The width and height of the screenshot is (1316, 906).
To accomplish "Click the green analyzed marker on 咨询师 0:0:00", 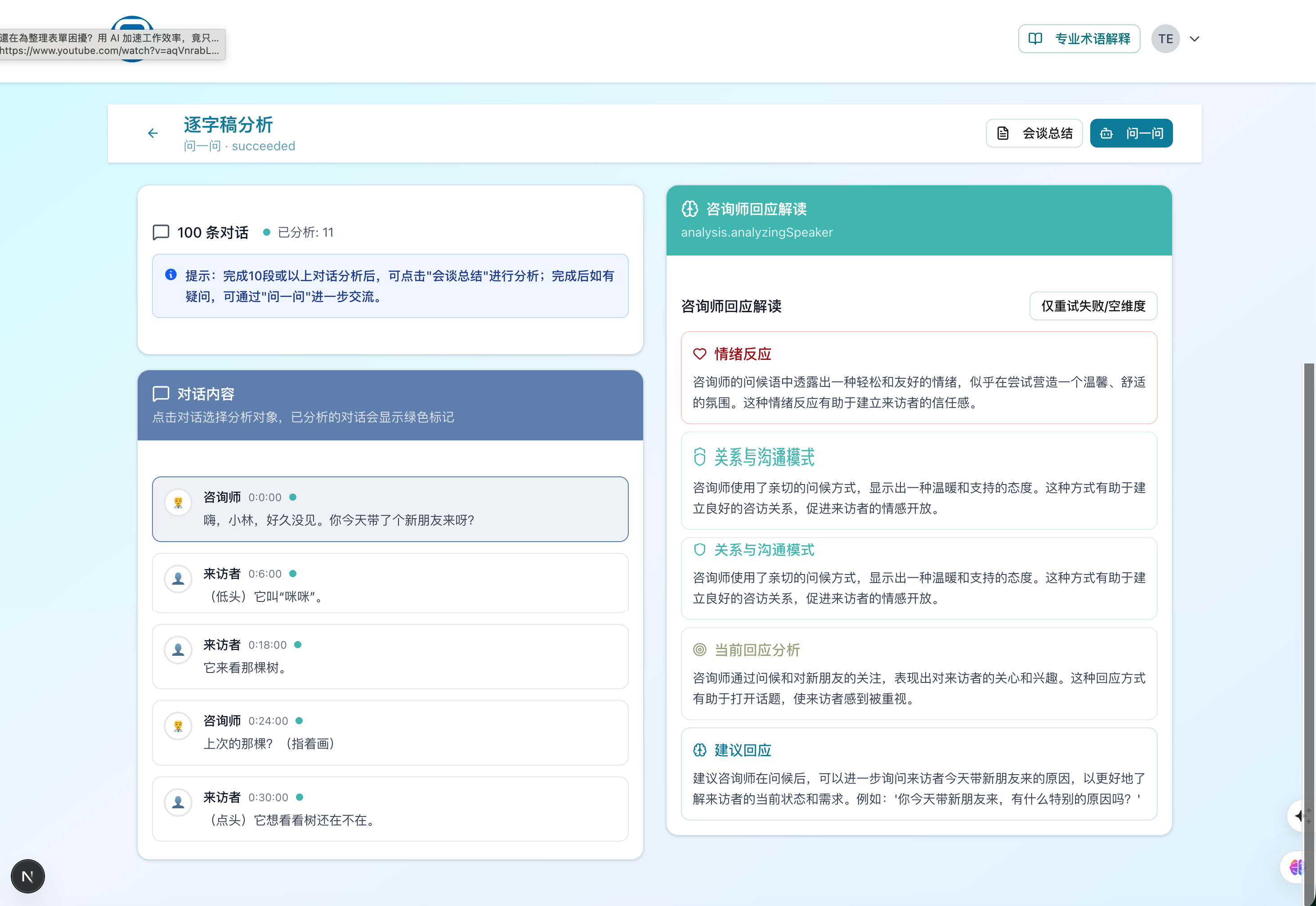I will tap(293, 497).
